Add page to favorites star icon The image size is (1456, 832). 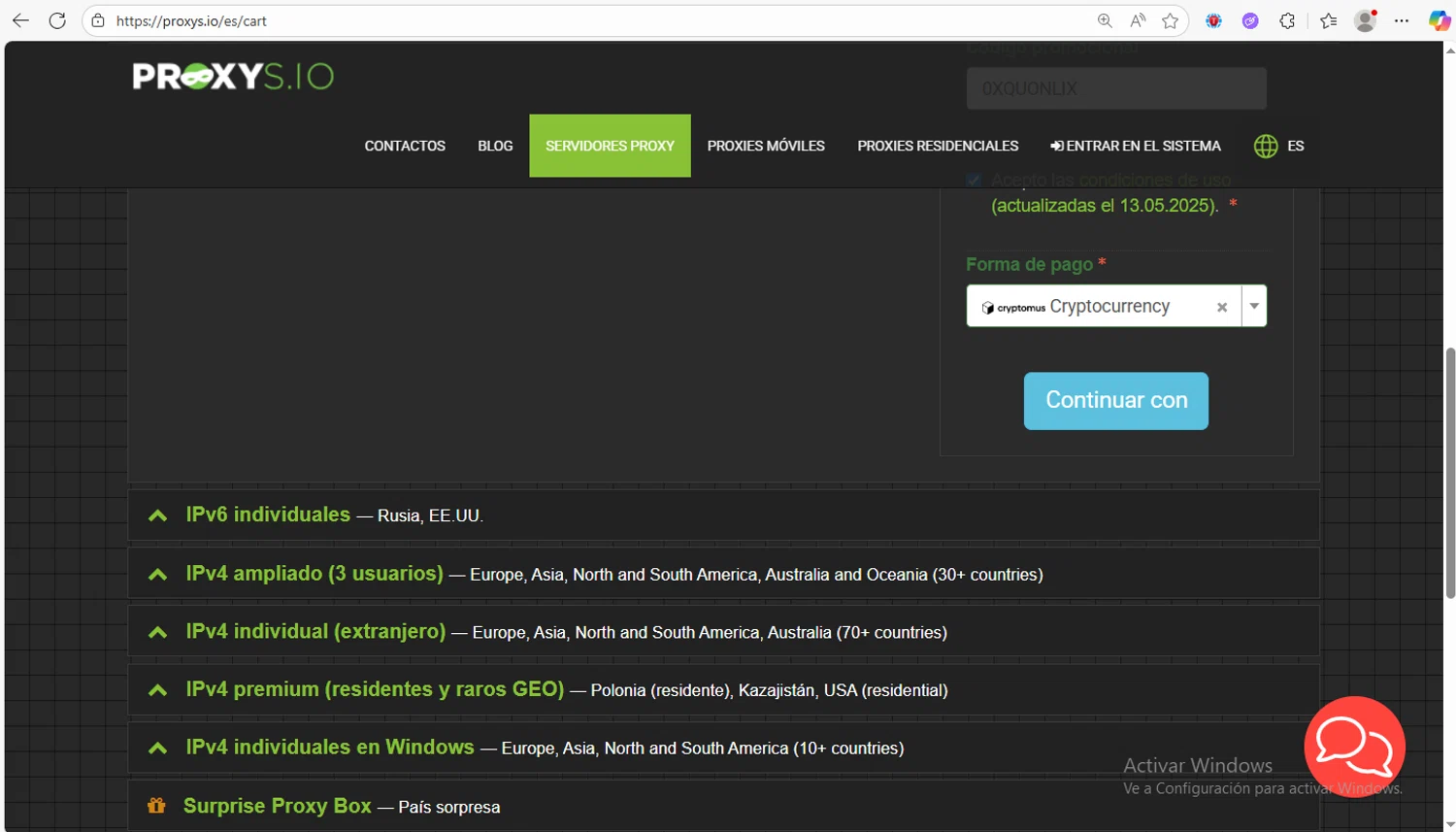coord(1171,20)
